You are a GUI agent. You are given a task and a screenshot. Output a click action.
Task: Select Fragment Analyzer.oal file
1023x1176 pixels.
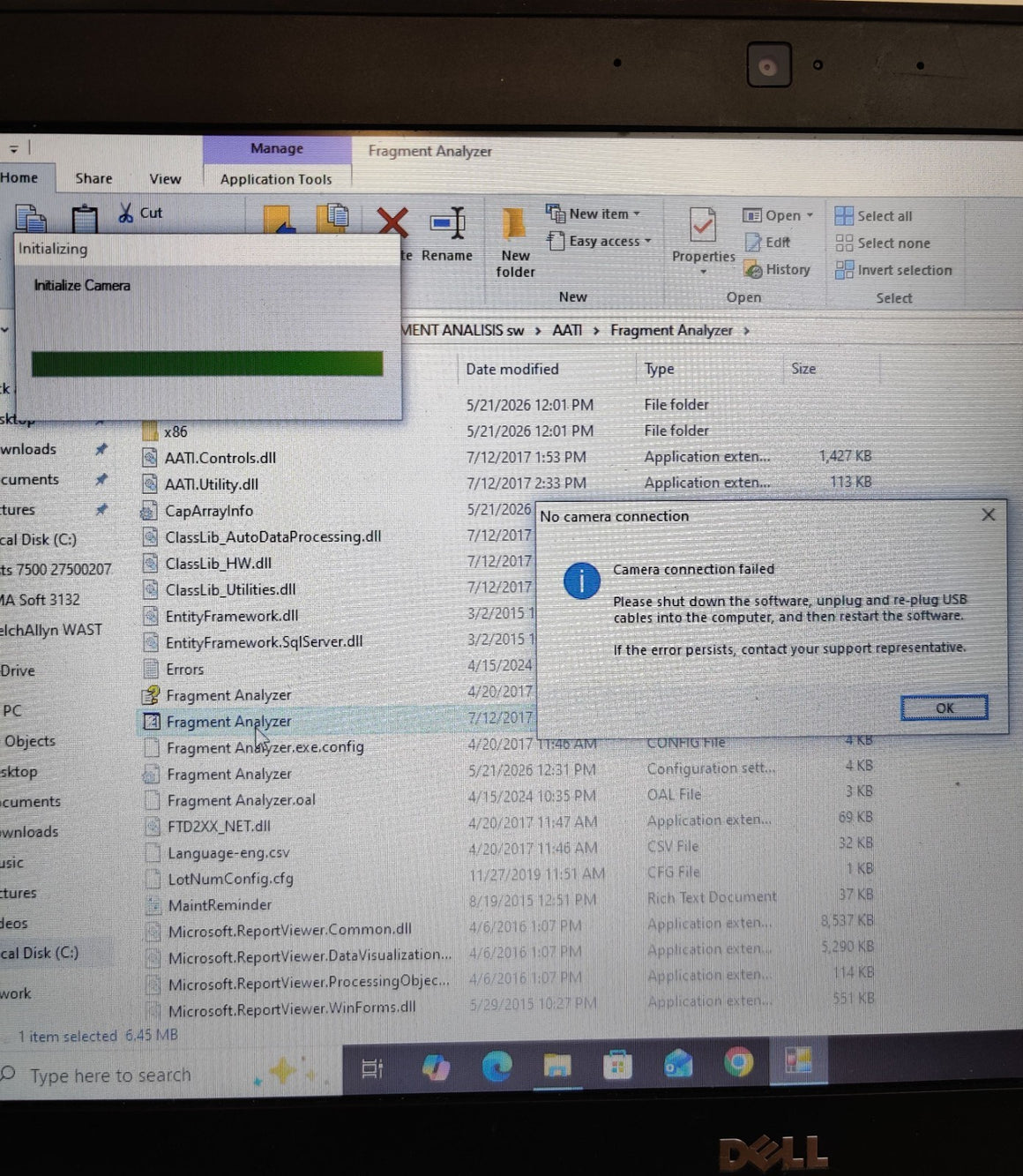point(240,800)
